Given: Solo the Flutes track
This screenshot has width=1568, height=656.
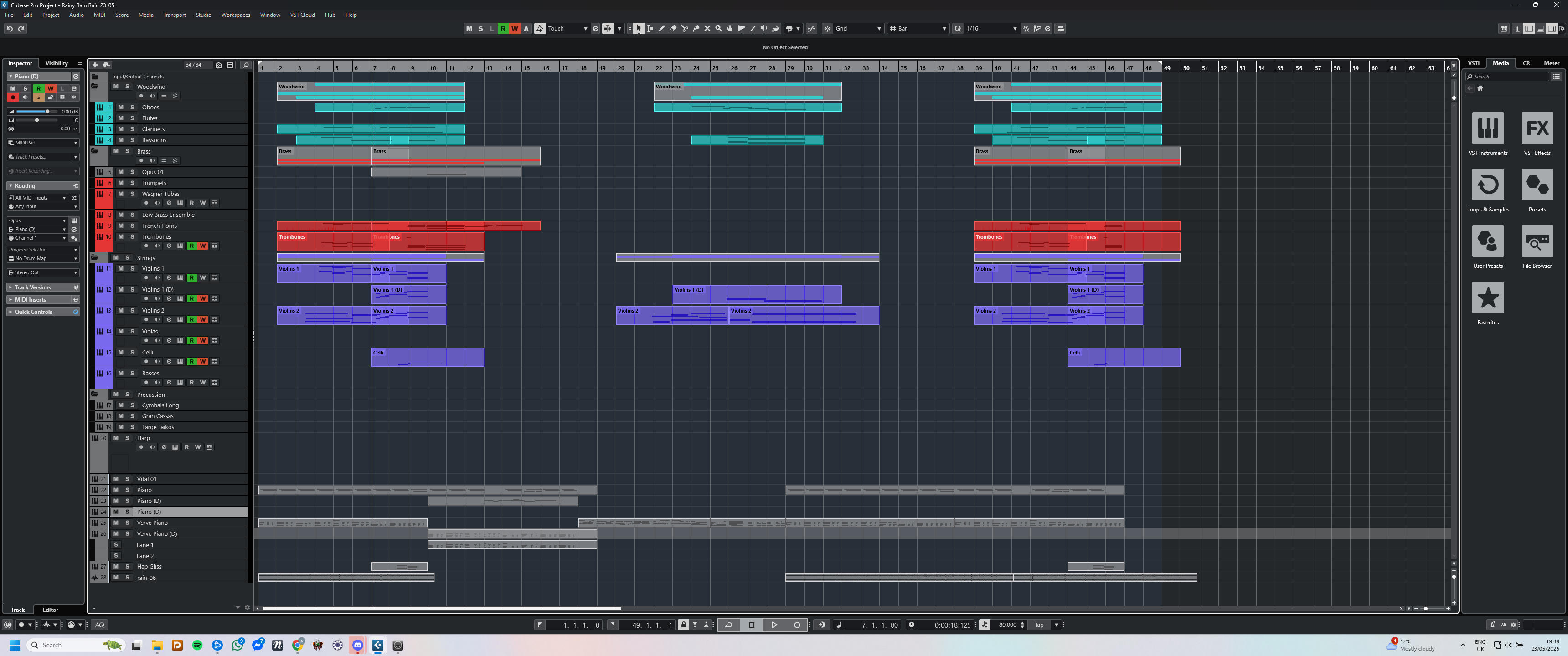Looking at the screenshot, I should (x=132, y=118).
